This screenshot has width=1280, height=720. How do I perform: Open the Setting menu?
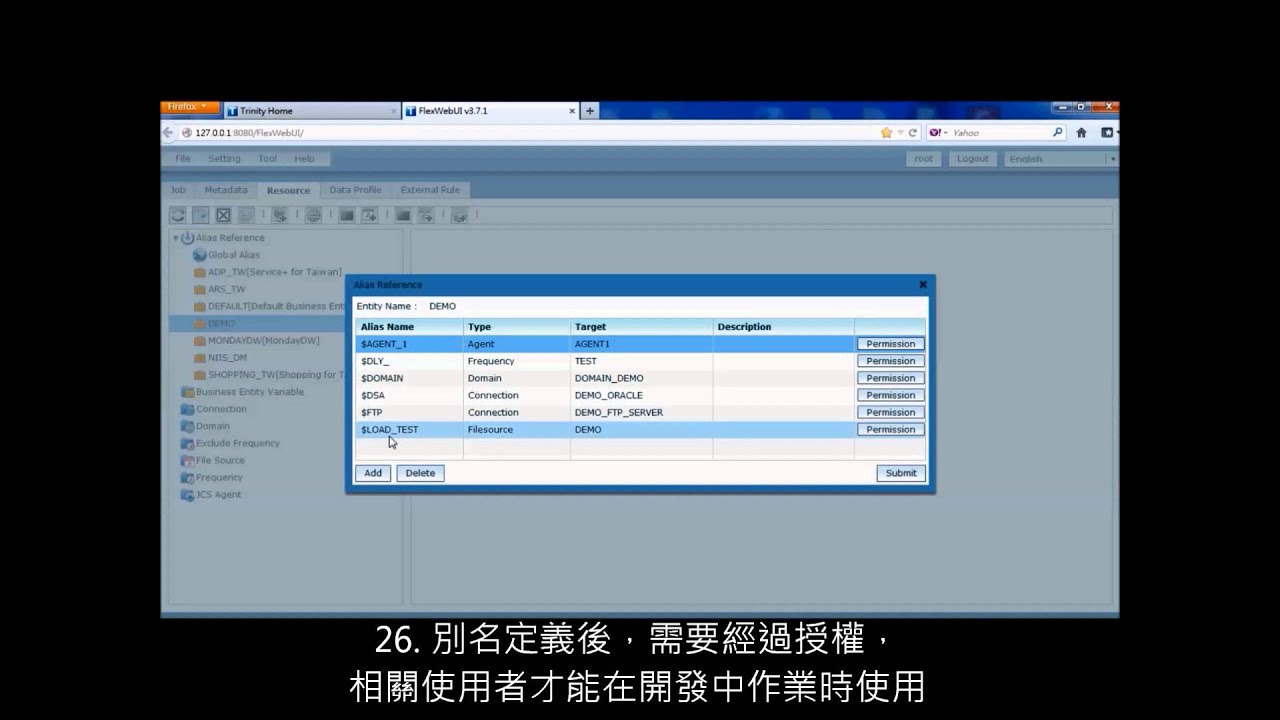point(224,159)
